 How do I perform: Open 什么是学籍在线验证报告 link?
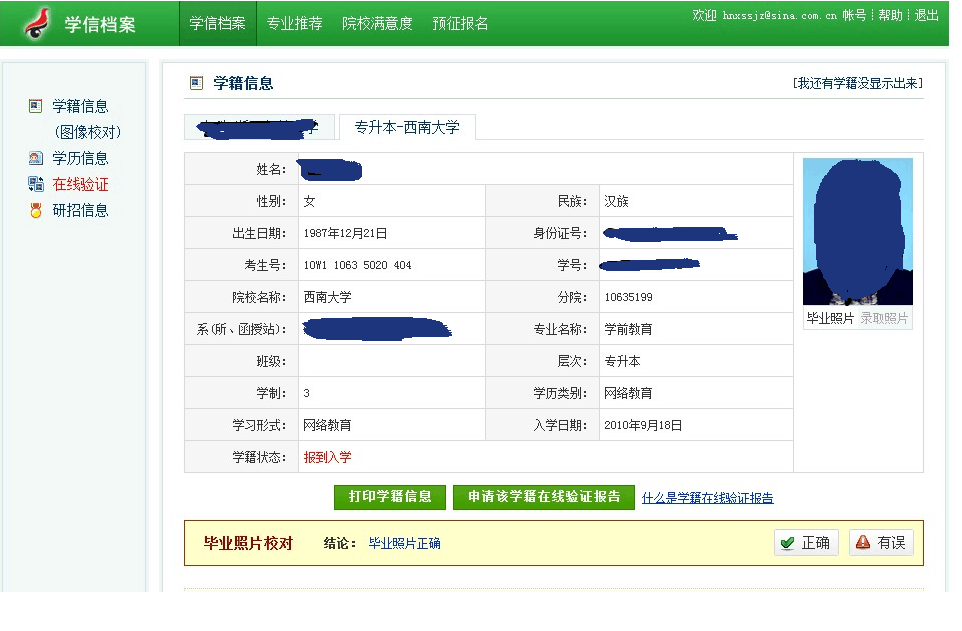[707, 498]
